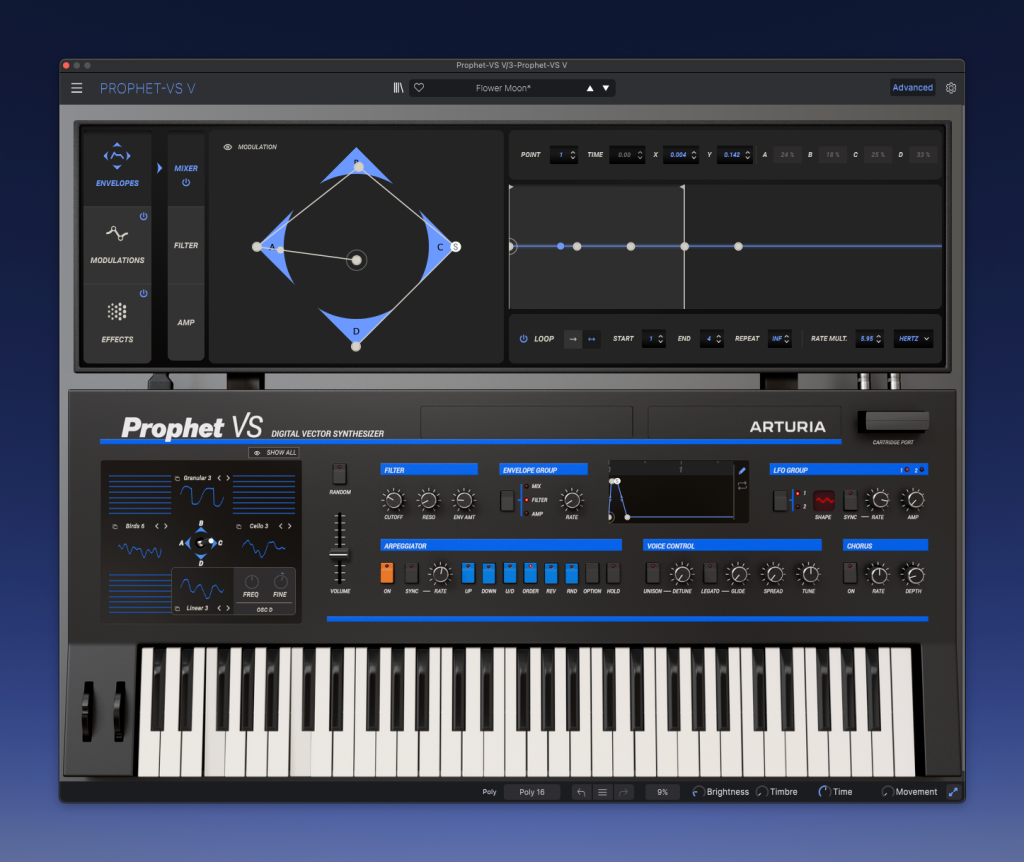Open the hamburger main menu

click(x=77, y=88)
